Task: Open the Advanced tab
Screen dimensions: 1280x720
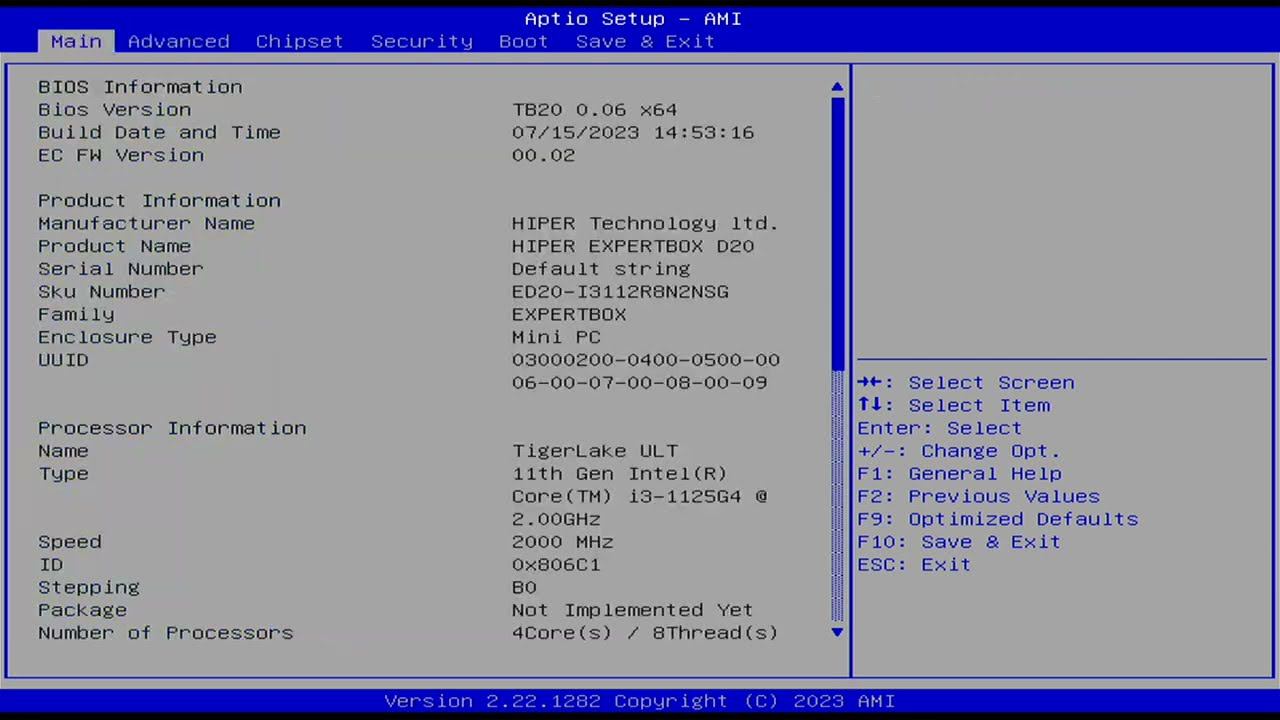Action: tap(178, 41)
